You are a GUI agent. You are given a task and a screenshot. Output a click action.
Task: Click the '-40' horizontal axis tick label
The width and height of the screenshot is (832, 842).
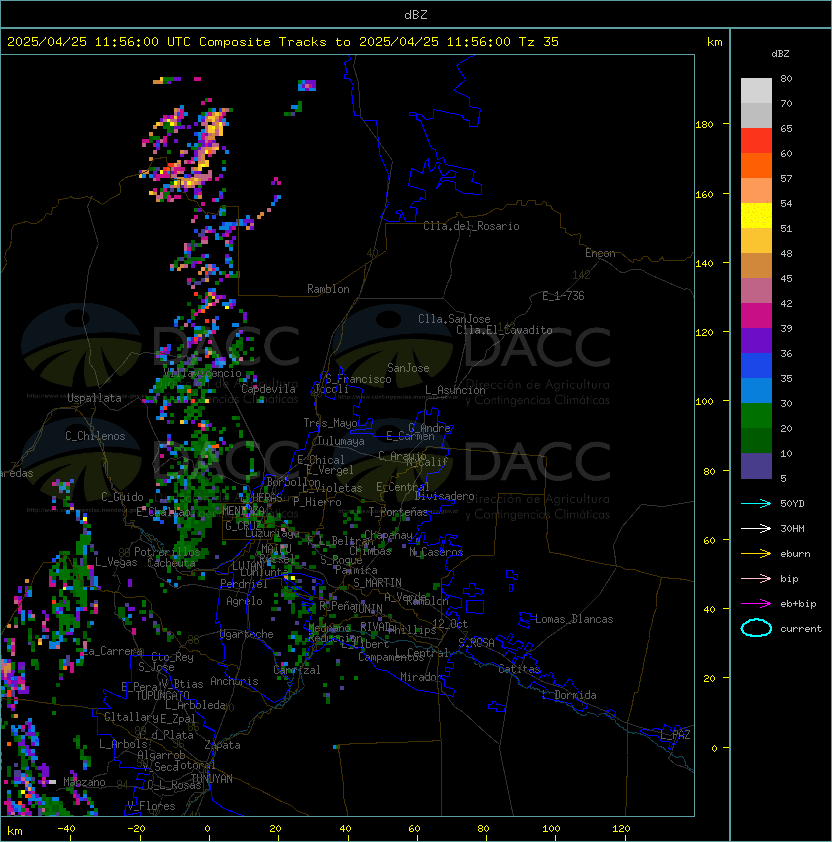(x=66, y=829)
